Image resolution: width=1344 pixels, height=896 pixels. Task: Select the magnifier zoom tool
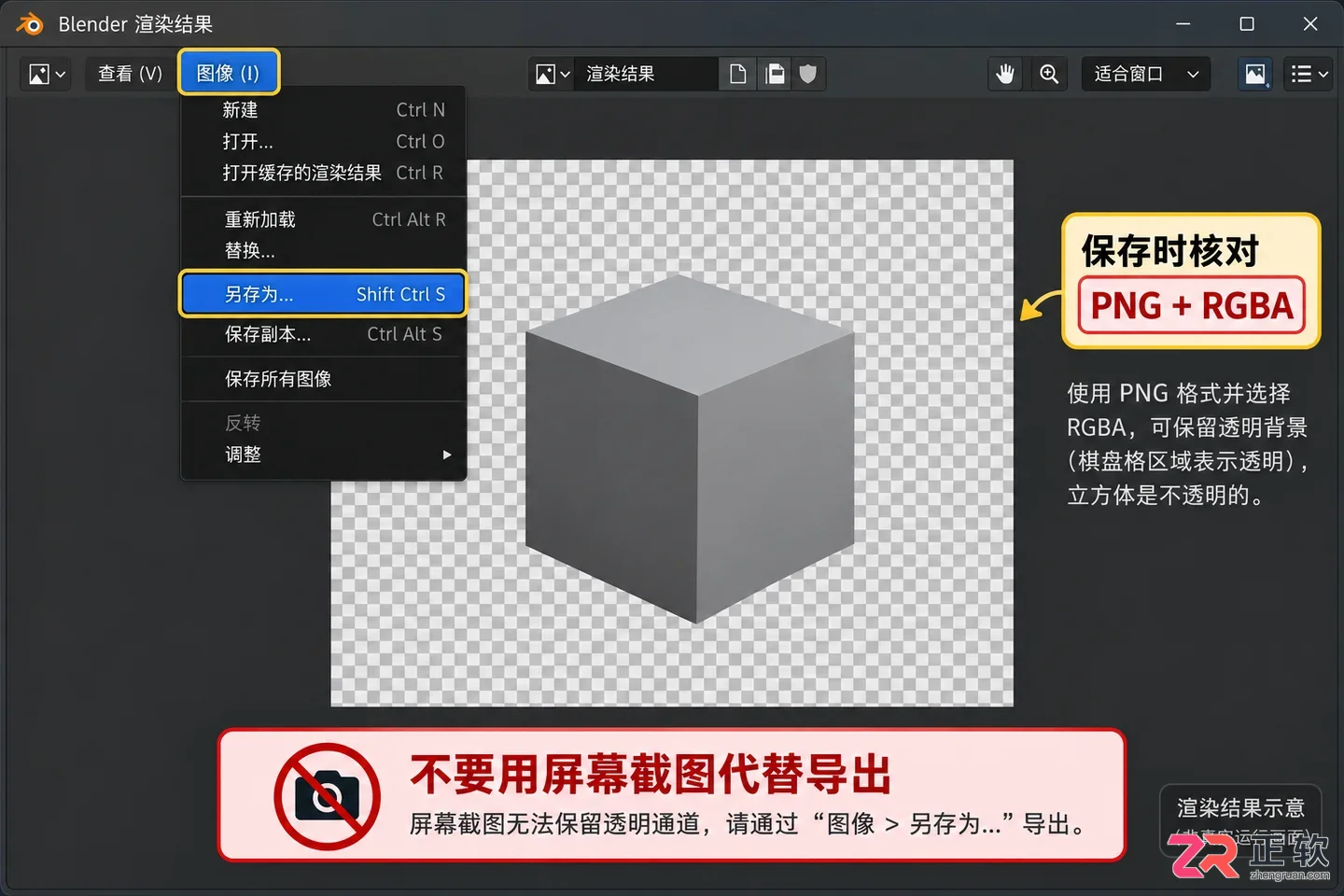point(1049,74)
